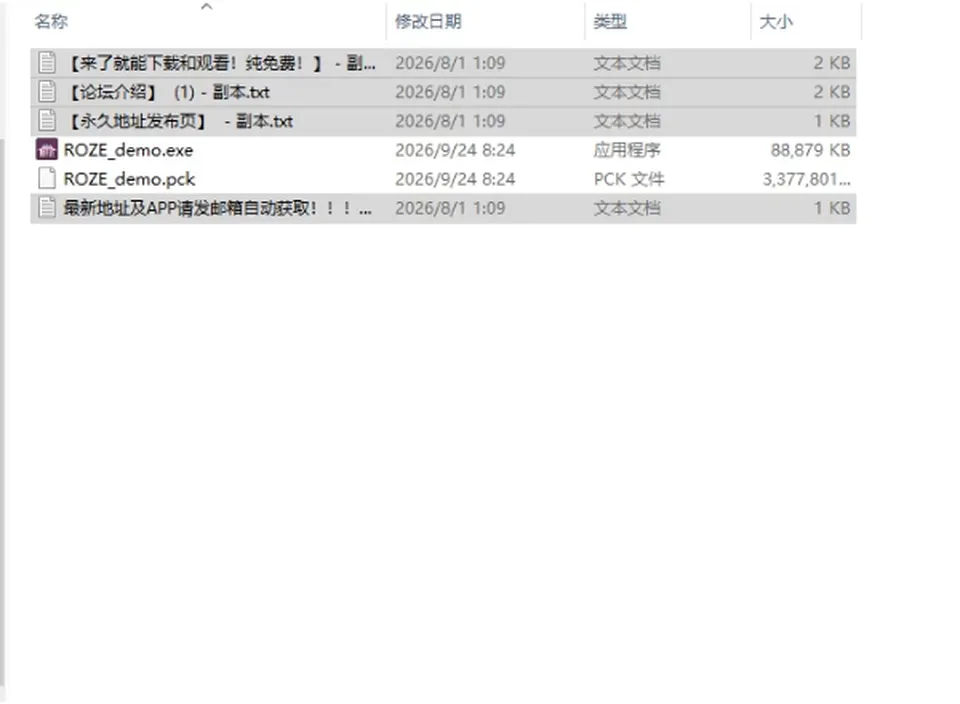Image resolution: width=960 pixels, height=704 pixels.
Task: Click the text icon beside 【论坛介绍】 (1) - 副本.txt
Action: click(47, 92)
